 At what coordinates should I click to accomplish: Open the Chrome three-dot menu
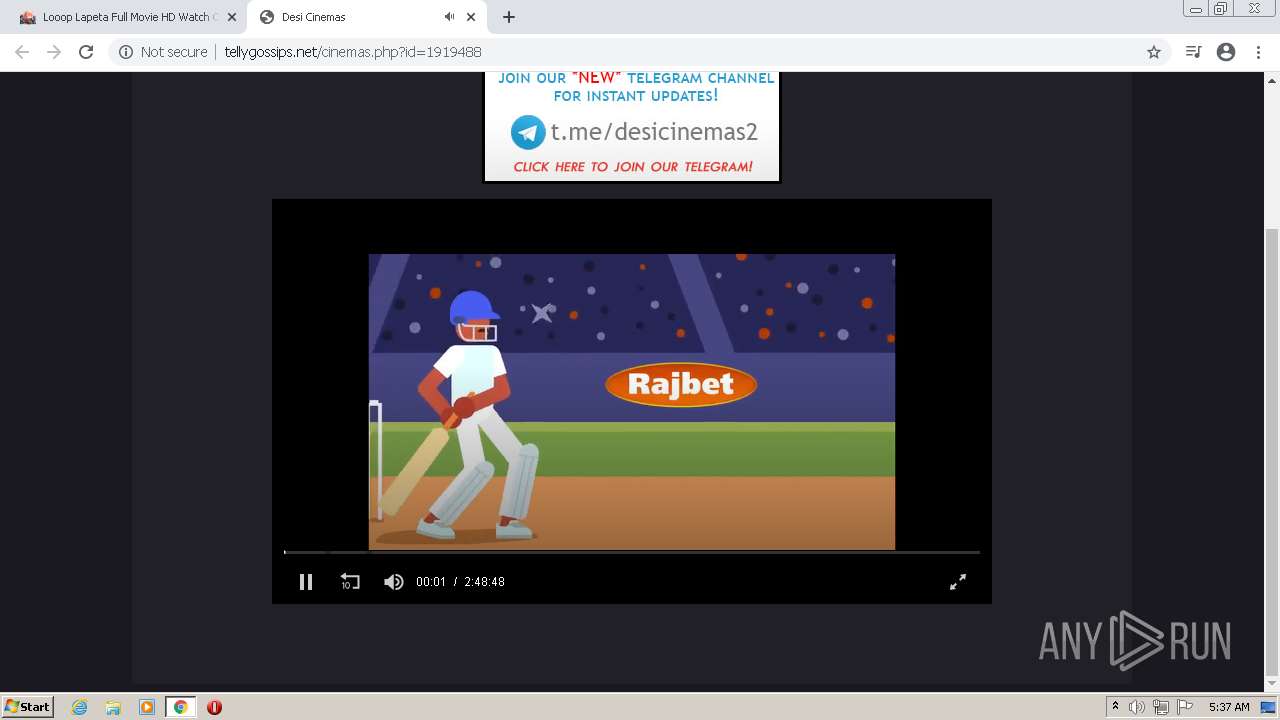tap(1258, 52)
